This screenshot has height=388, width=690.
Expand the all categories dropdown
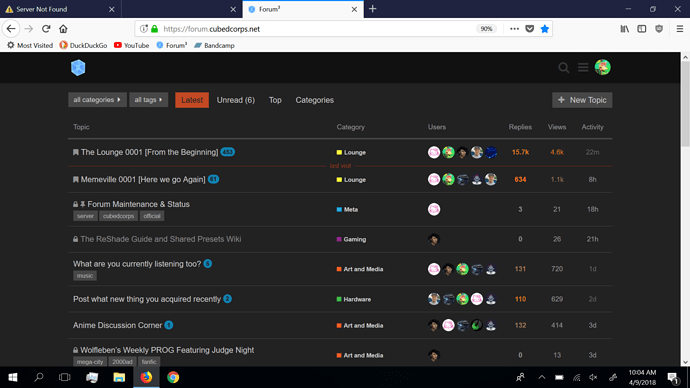[97, 100]
